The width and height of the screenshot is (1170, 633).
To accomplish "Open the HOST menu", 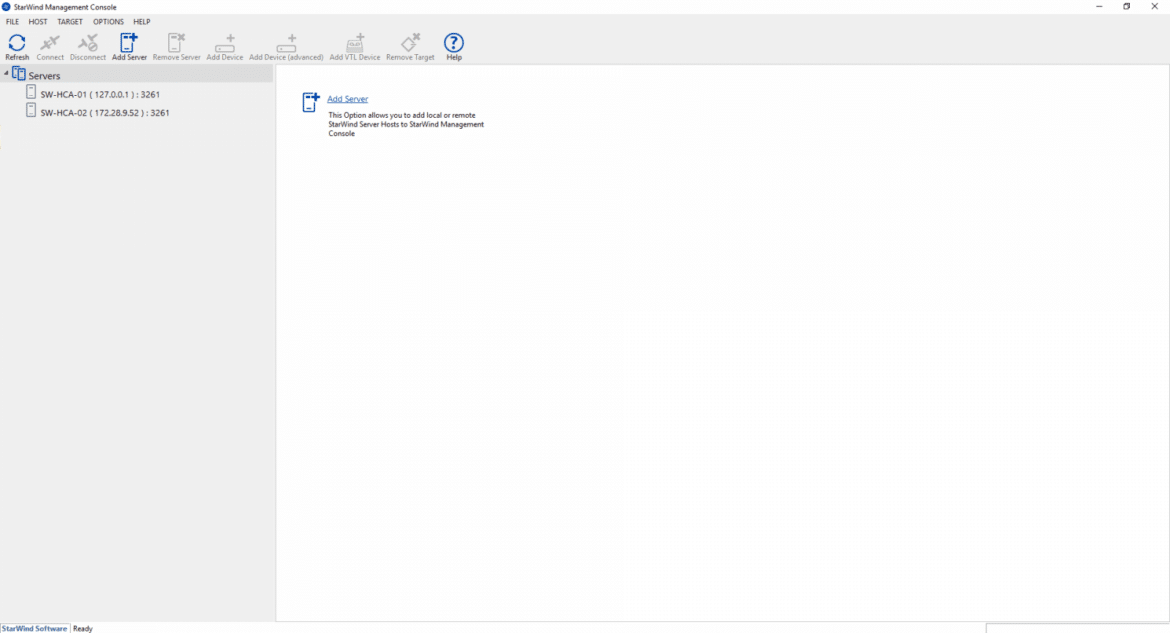I will pyautogui.click(x=38, y=22).
